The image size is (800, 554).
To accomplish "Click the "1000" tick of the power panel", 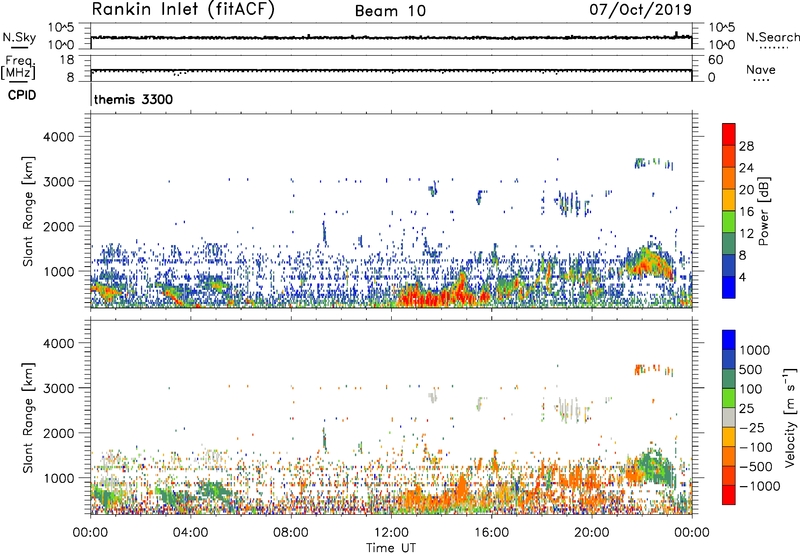I will click(x=59, y=271).
